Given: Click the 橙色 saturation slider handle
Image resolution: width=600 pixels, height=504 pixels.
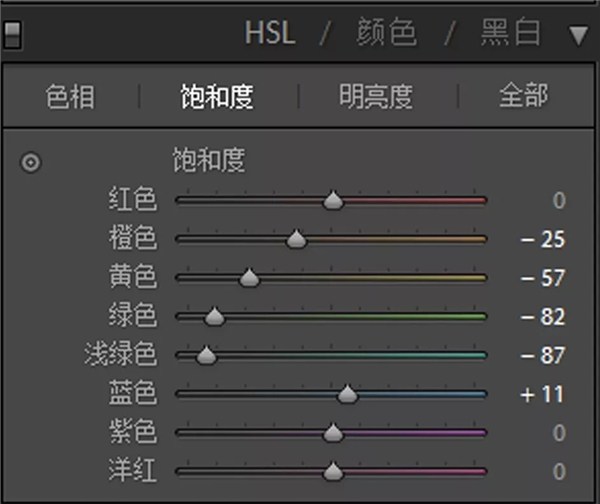Looking at the screenshot, I should [x=296, y=240].
